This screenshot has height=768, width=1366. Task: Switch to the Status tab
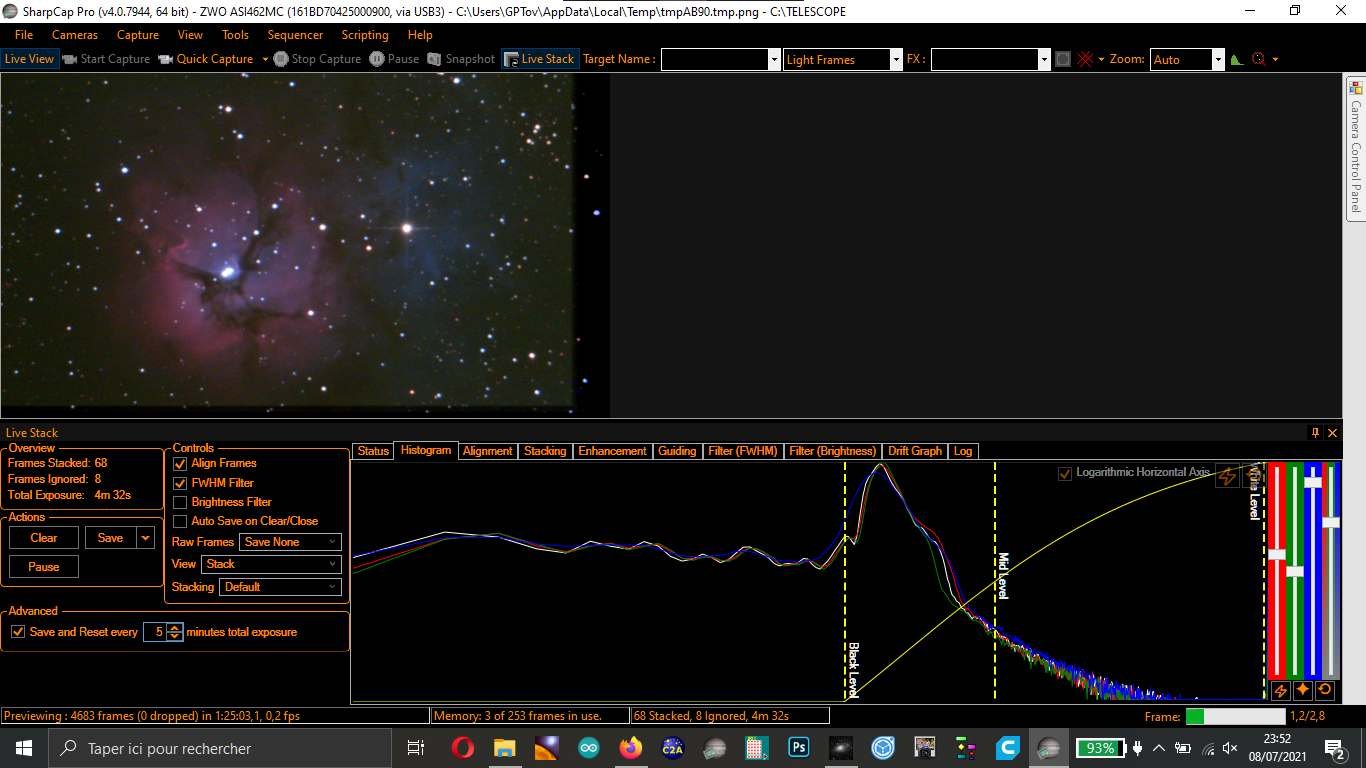click(x=373, y=451)
